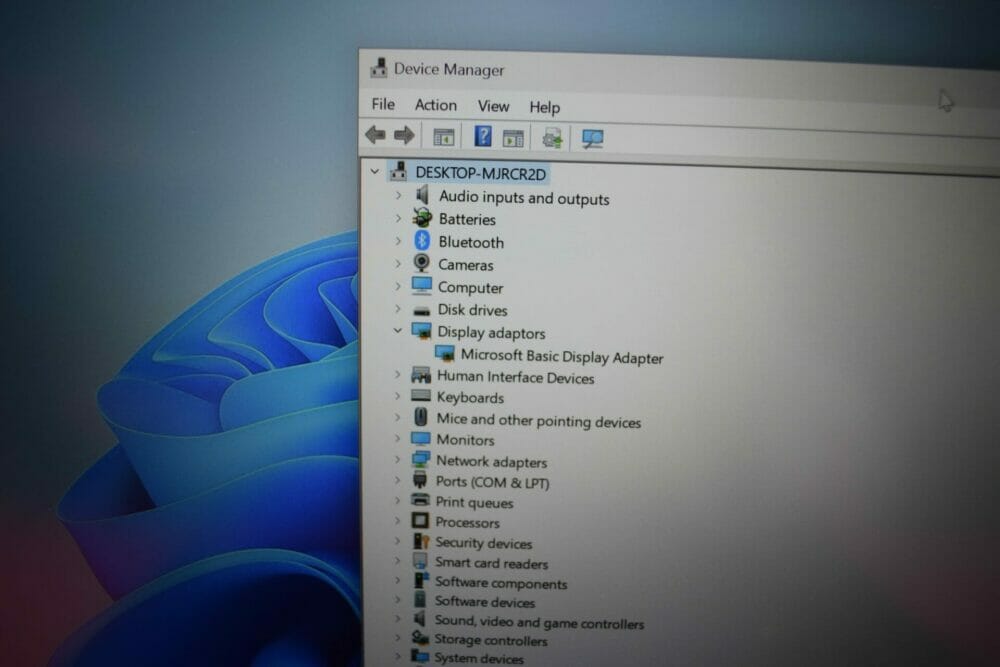Image resolution: width=1000 pixels, height=667 pixels.
Task: Click the Cameras webcam icon
Action: coord(421,263)
